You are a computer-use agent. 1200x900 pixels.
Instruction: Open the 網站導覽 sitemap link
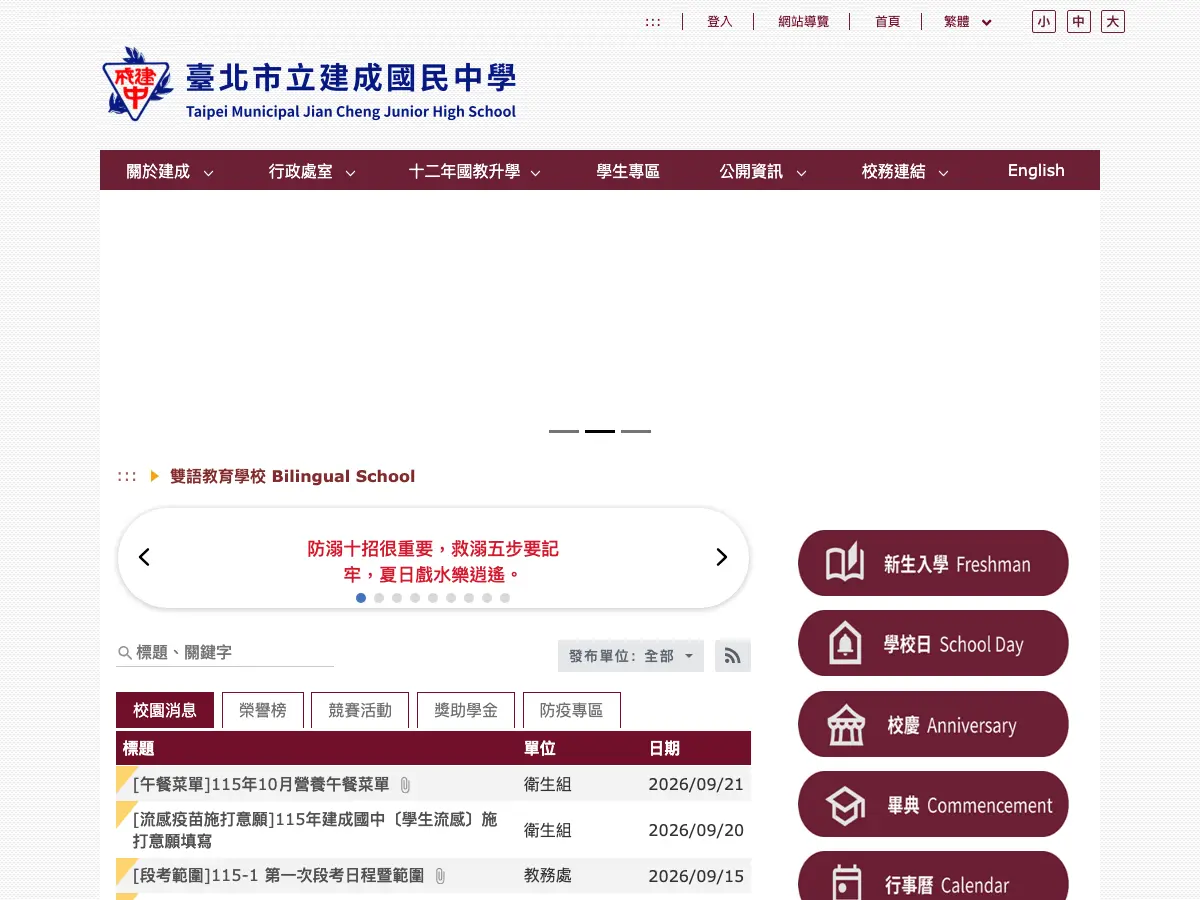click(x=804, y=22)
